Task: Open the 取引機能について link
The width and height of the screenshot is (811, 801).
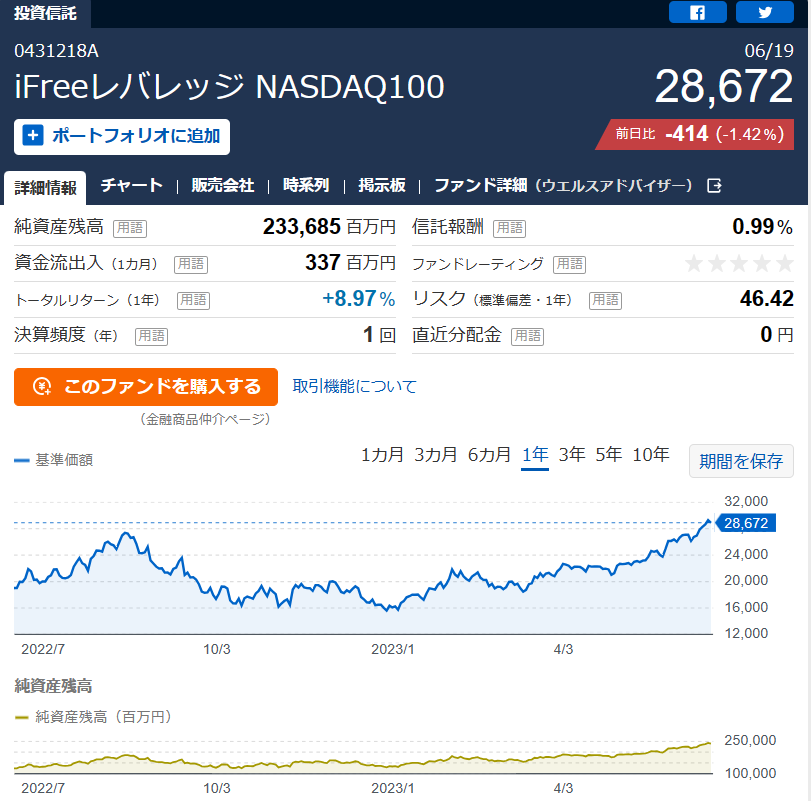Action: (354, 386)
